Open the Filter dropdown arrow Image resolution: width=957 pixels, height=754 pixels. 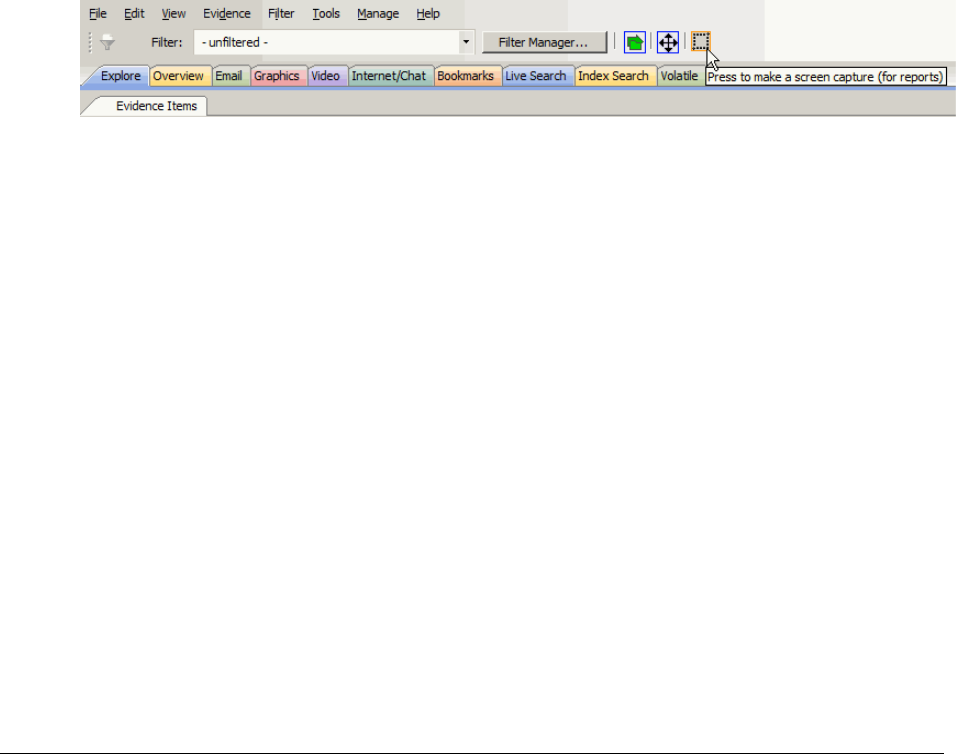coord(466,42)
